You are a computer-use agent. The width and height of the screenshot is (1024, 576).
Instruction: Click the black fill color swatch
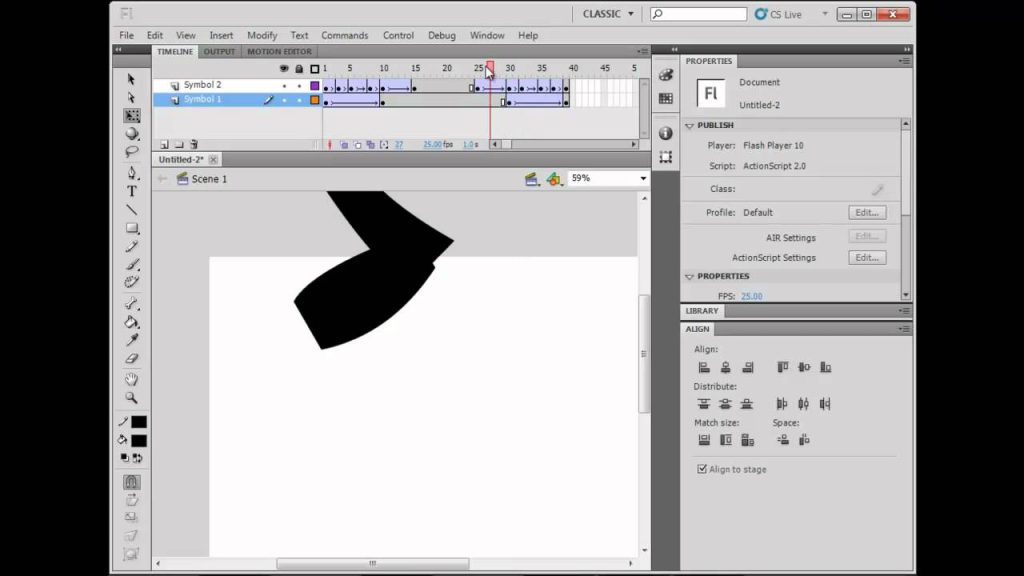(x=139, y=441)
